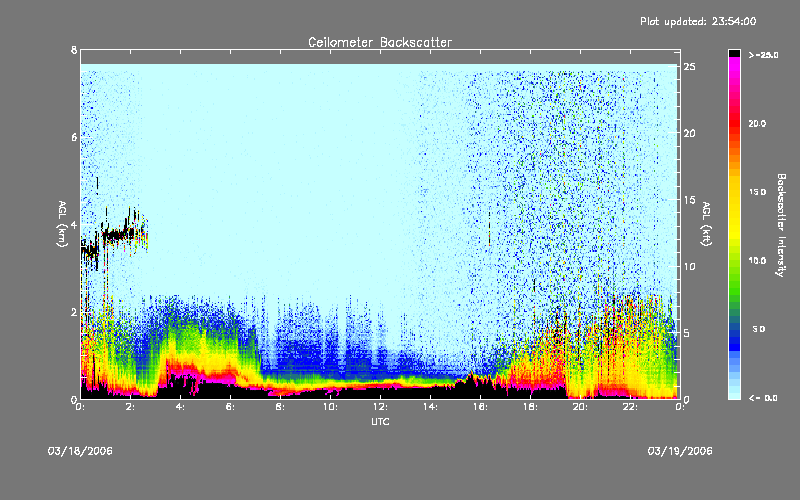The height and width of the screenshot is (500, 800).
Task: Click the "10.0" colorbar label
Action: coord(757,261)
